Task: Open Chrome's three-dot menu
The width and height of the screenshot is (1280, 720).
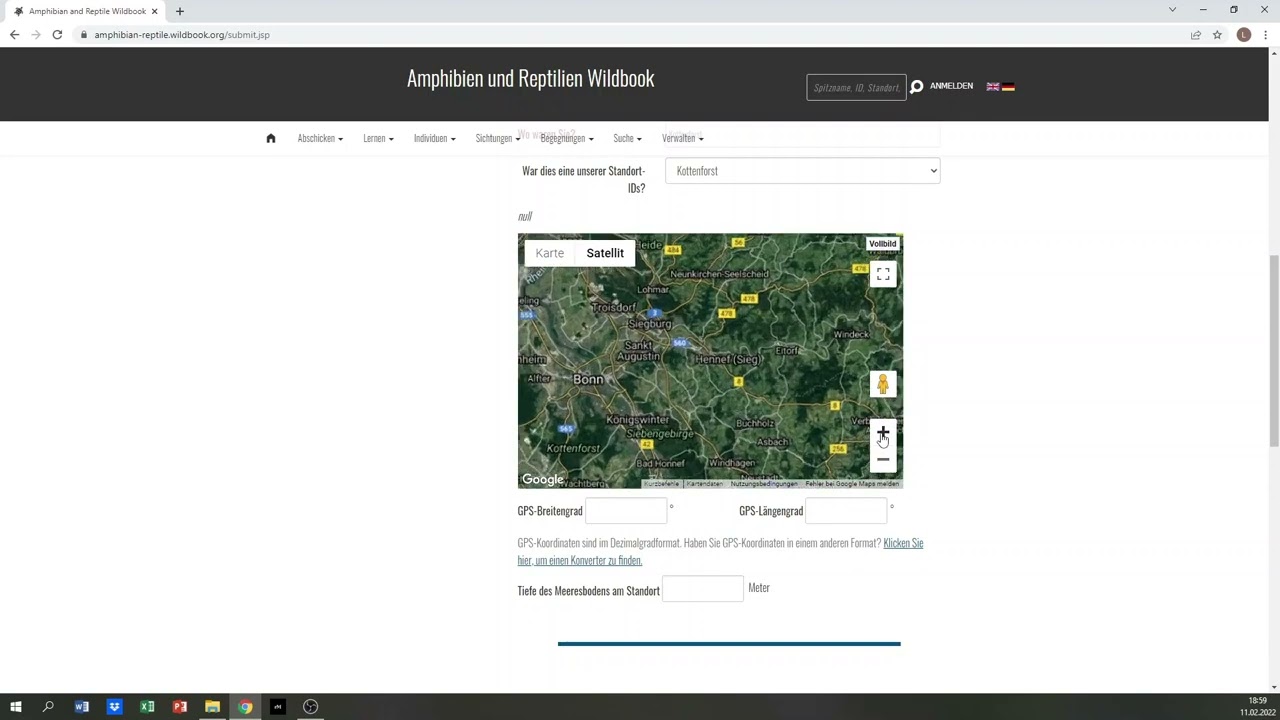Action: (1265, 35)
